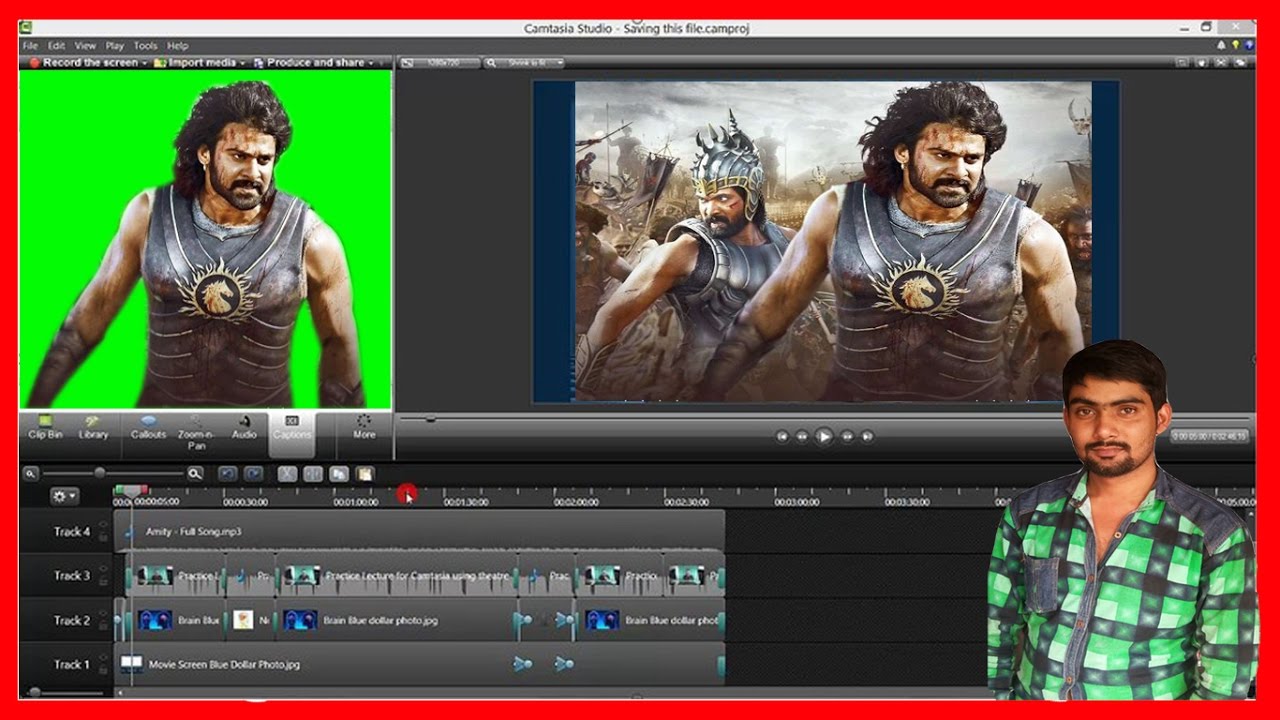Viewport: 1280px width, 720px height.
Task: Click the Split icon in timeline toolbar
Action: tap(313, 474)
